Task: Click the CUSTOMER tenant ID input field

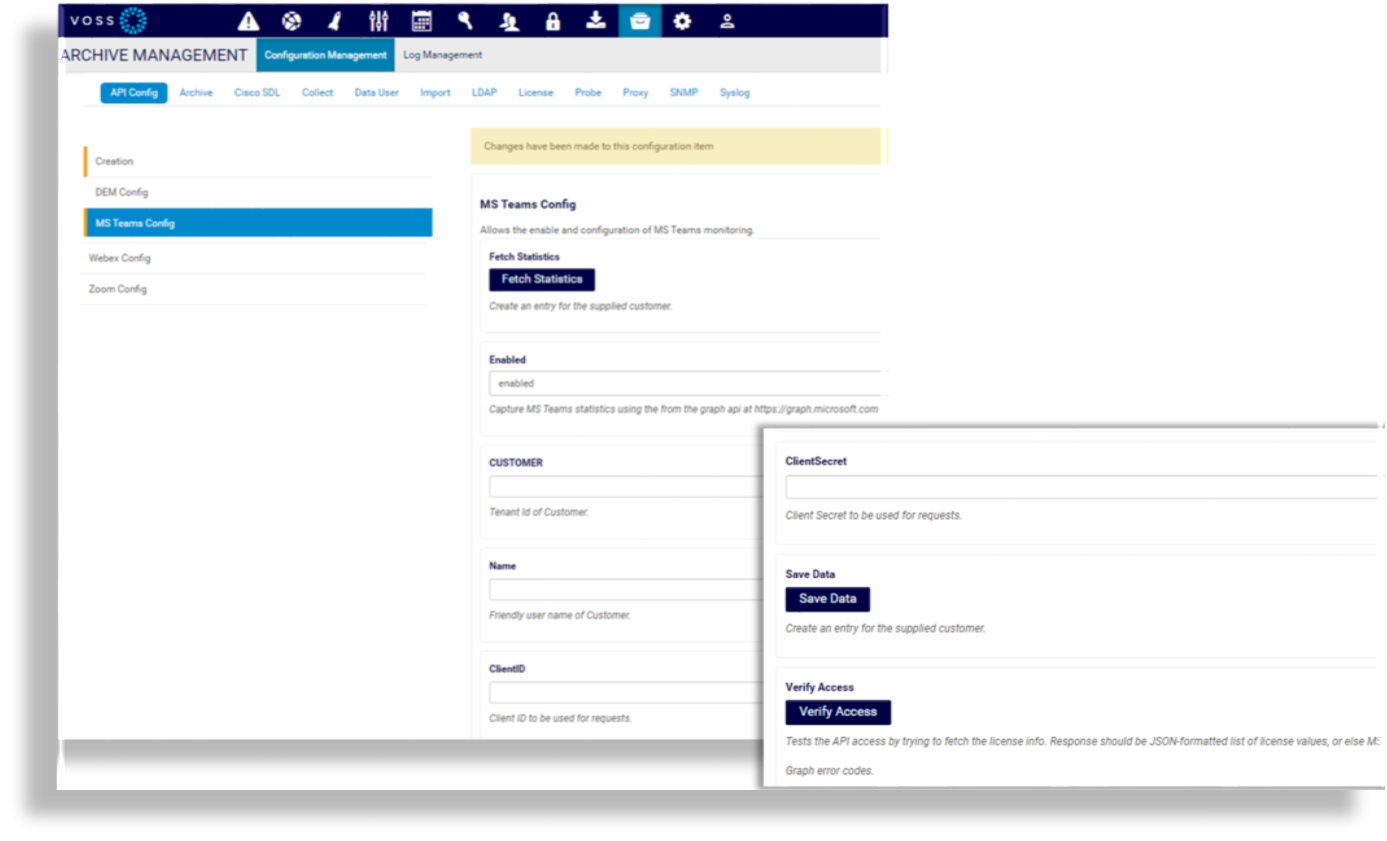Action: [x=625, y=487]
